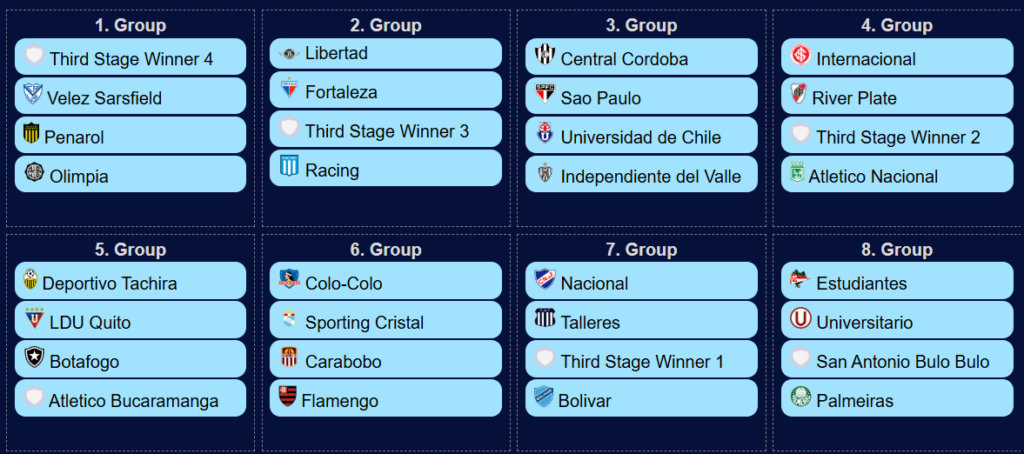Click the River Plate crest icon
The width and height of the screenshot is (1024, 454).
(798, 95)
